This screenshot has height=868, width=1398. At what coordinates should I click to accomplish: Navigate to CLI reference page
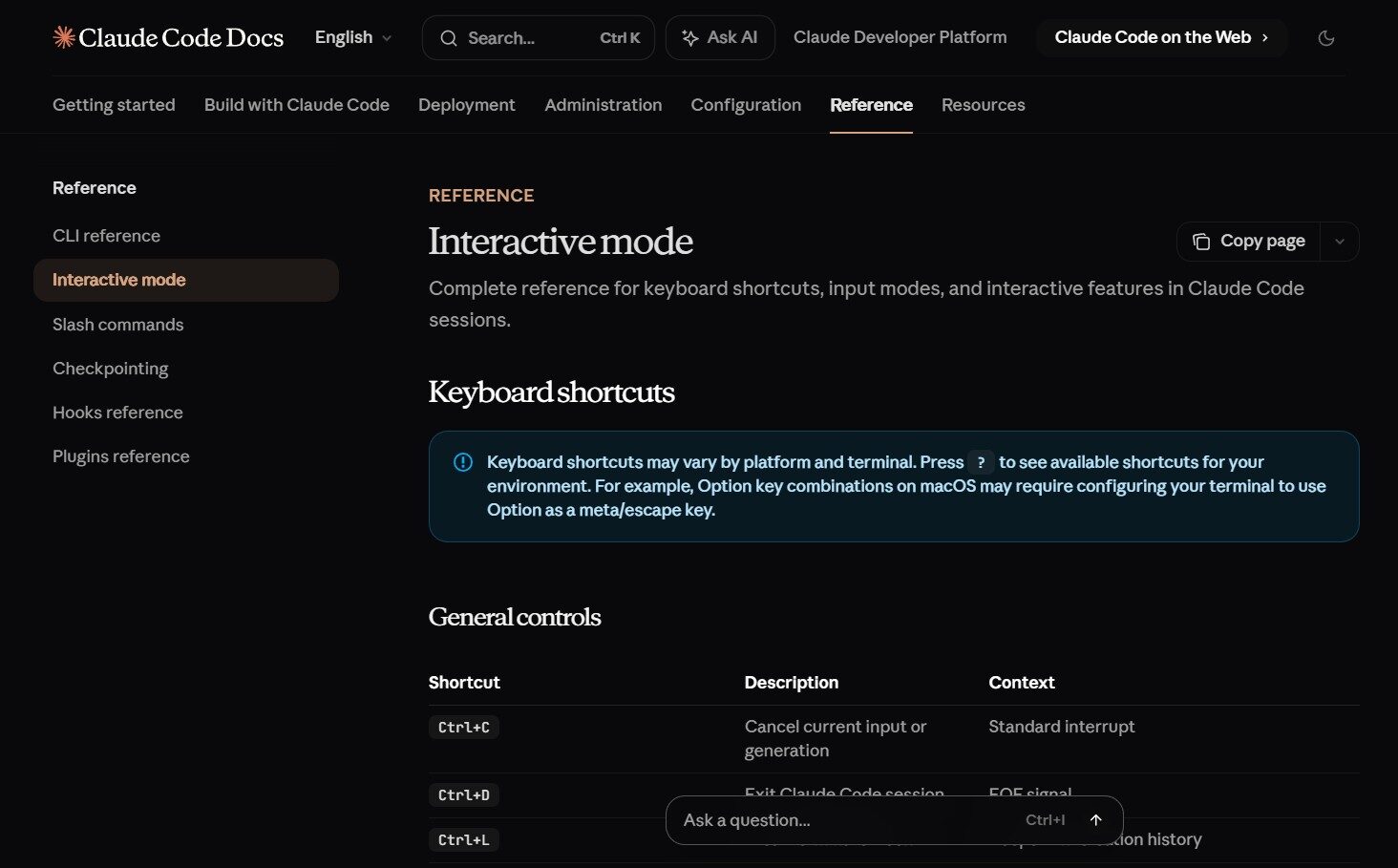[106, 236]
